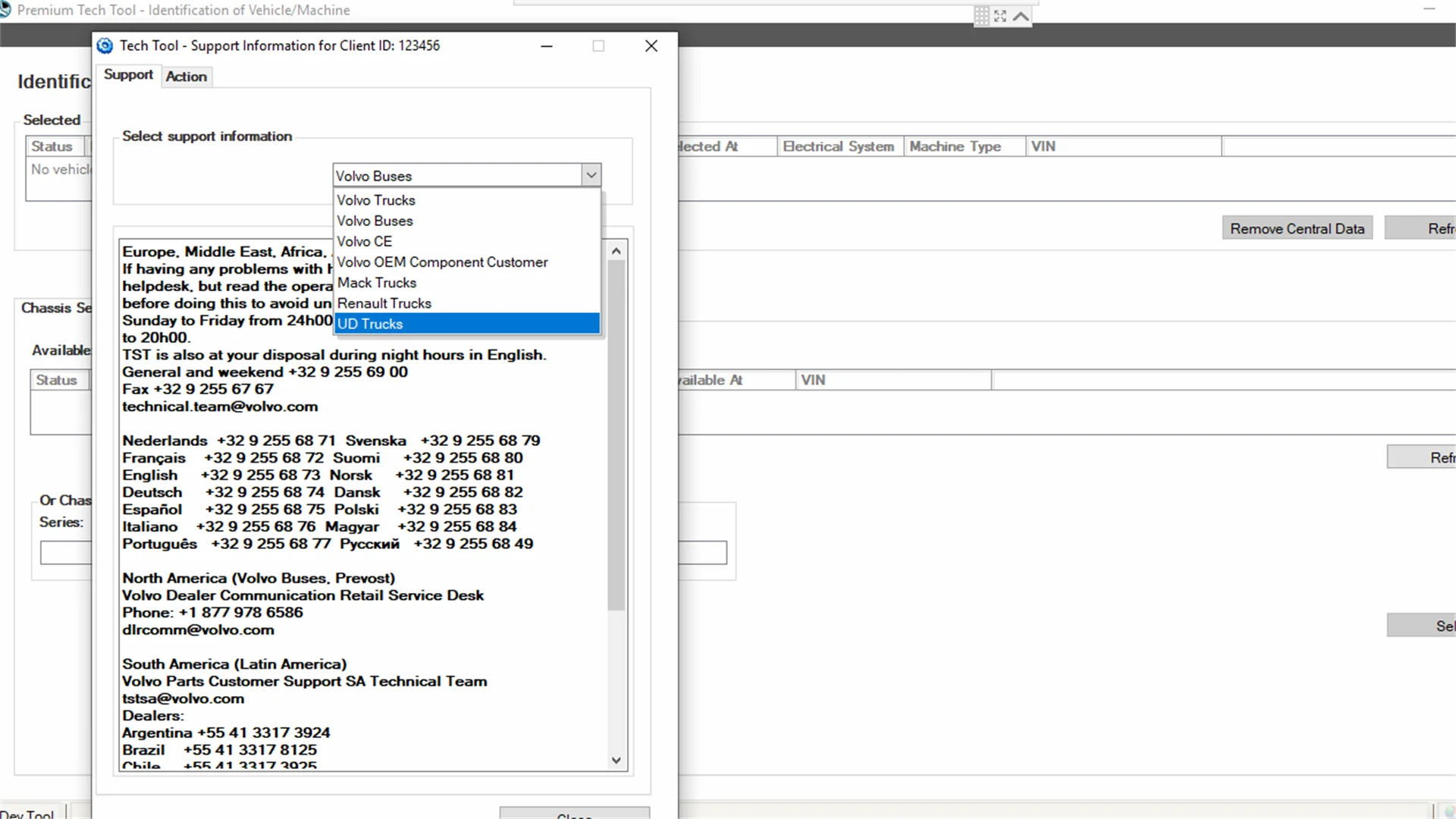This screenshot has width=1456, height=819.
Task: Close the Support Information dialog with X
Action: (651, 45)
